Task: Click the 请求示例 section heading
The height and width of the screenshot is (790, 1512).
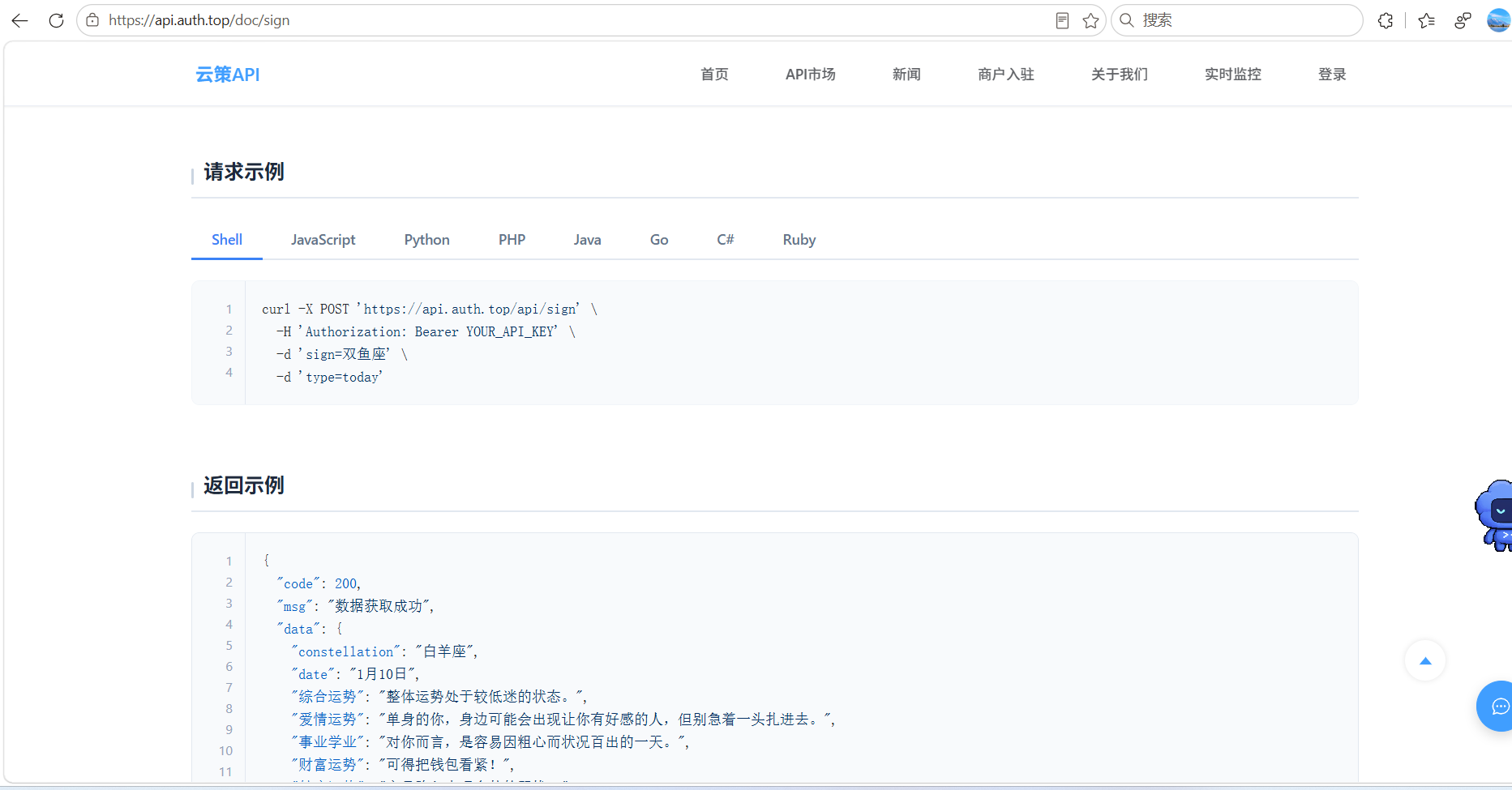Action: tap(244, 172)
